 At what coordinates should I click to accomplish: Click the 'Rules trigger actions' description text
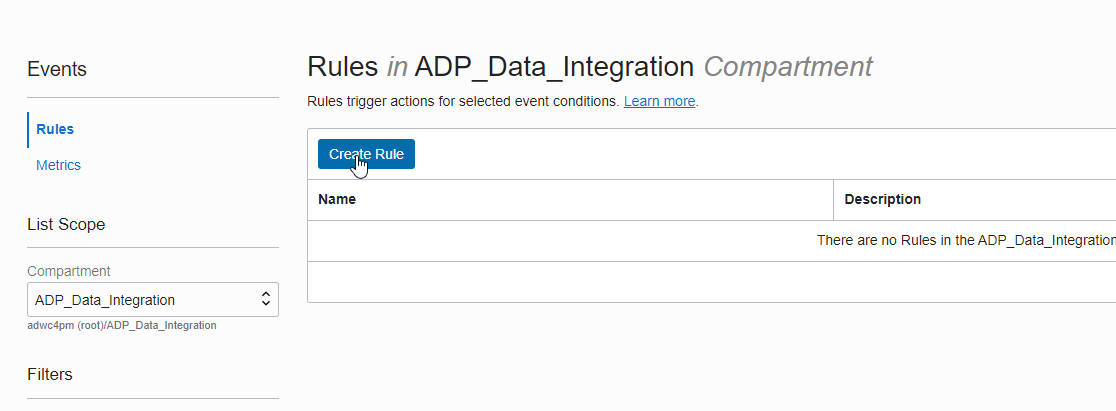[x=463, y=101]
